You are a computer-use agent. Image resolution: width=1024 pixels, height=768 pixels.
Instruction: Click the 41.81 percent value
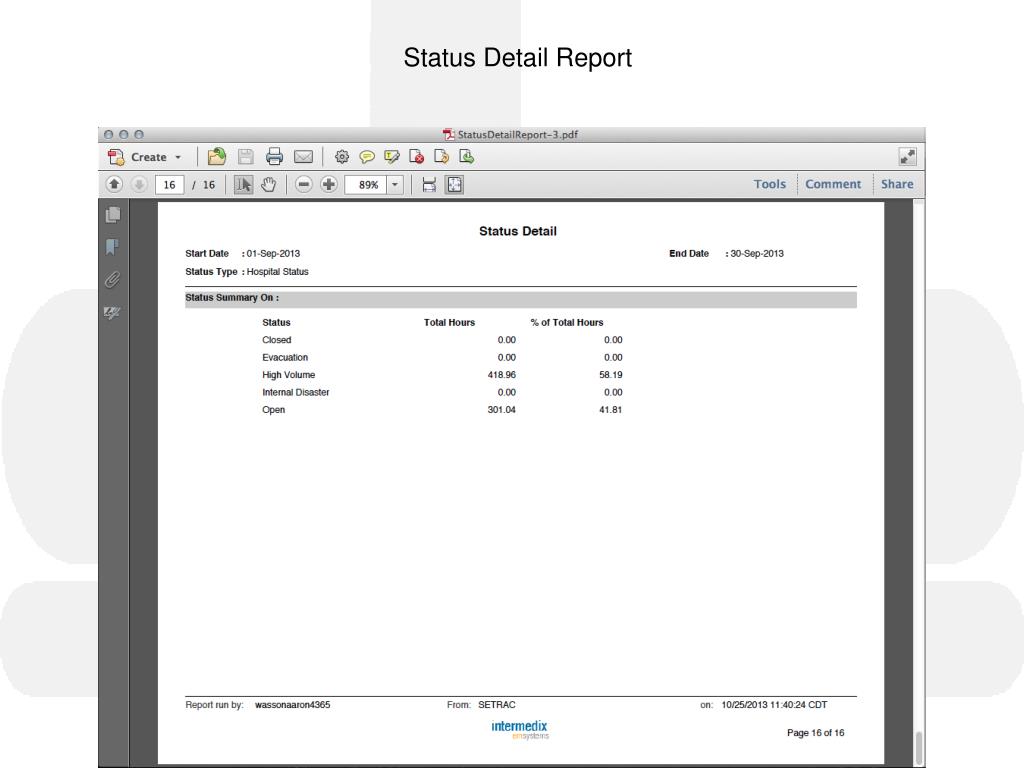tap(611, 410)
